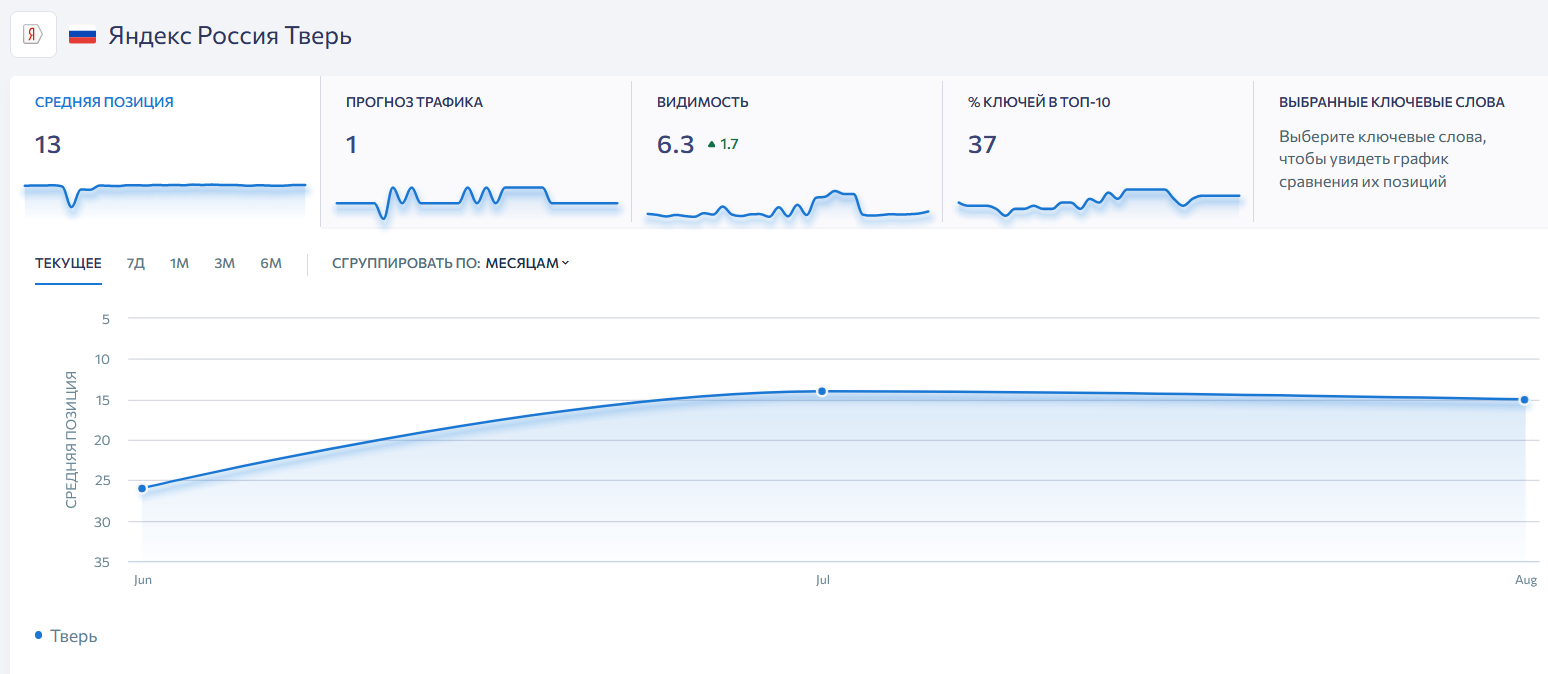Open the group-by Месяцам dropdown
Image resolution: width=1548 pixels, height=674 pixels.
click(x=527, y=264)
